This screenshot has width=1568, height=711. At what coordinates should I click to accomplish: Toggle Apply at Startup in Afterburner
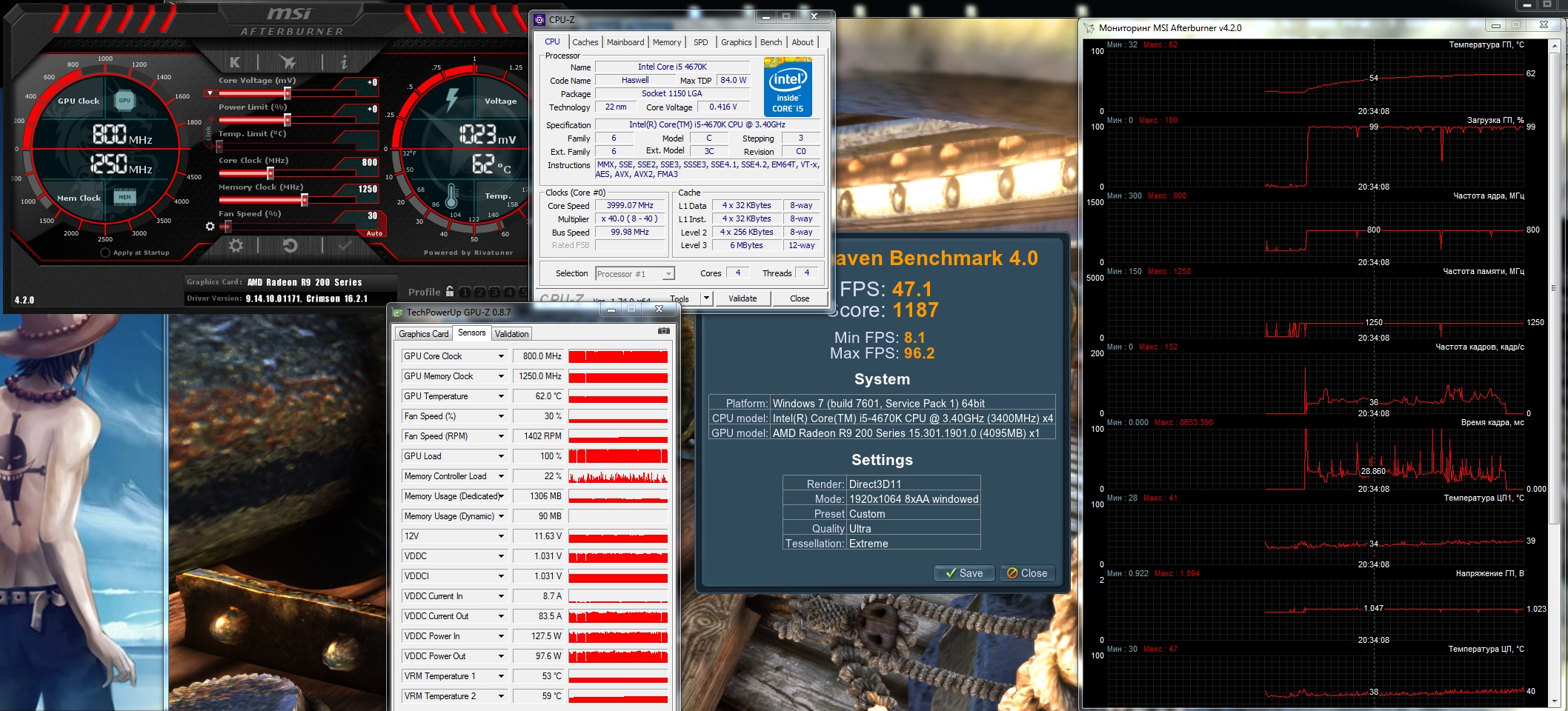coord(105,253)
